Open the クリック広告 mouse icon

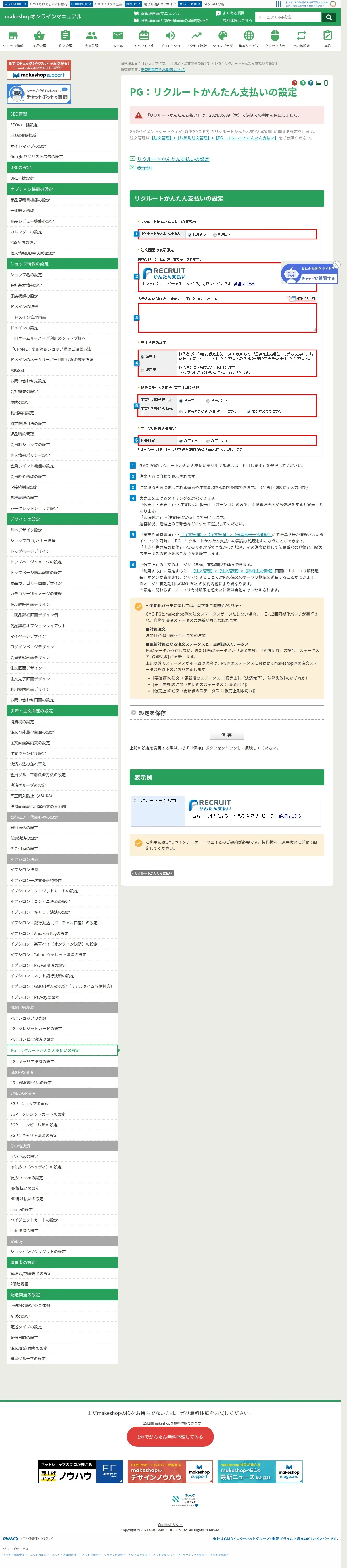pyautogui.click(x=275, y=38)
